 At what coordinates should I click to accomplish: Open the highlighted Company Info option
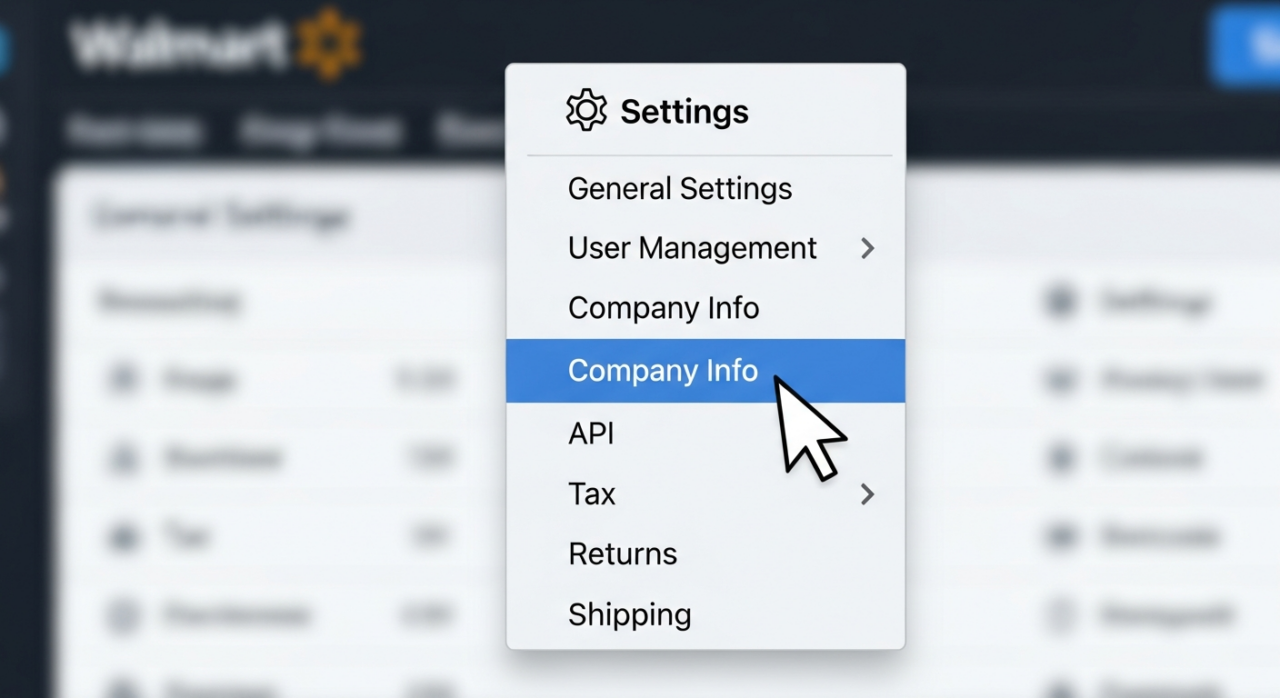click(662, 370)
